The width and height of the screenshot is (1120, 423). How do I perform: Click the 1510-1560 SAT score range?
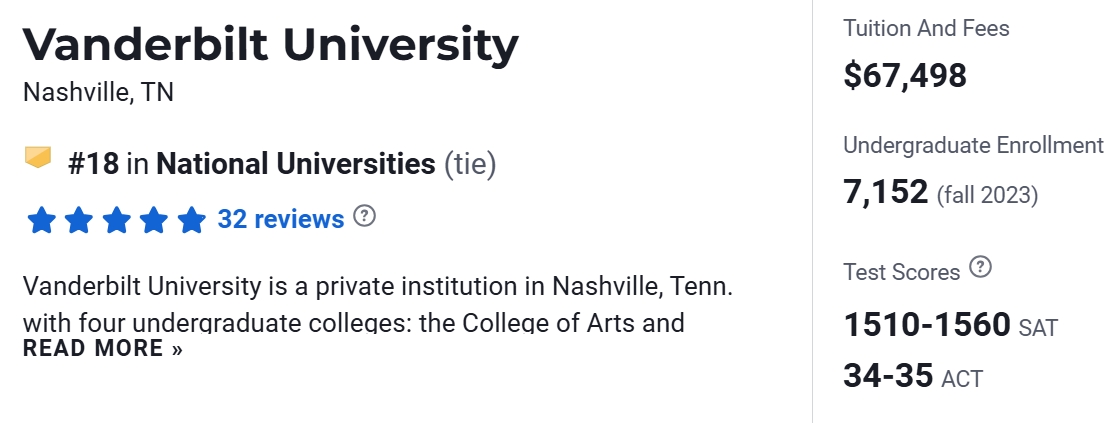(x=927, y=325)
